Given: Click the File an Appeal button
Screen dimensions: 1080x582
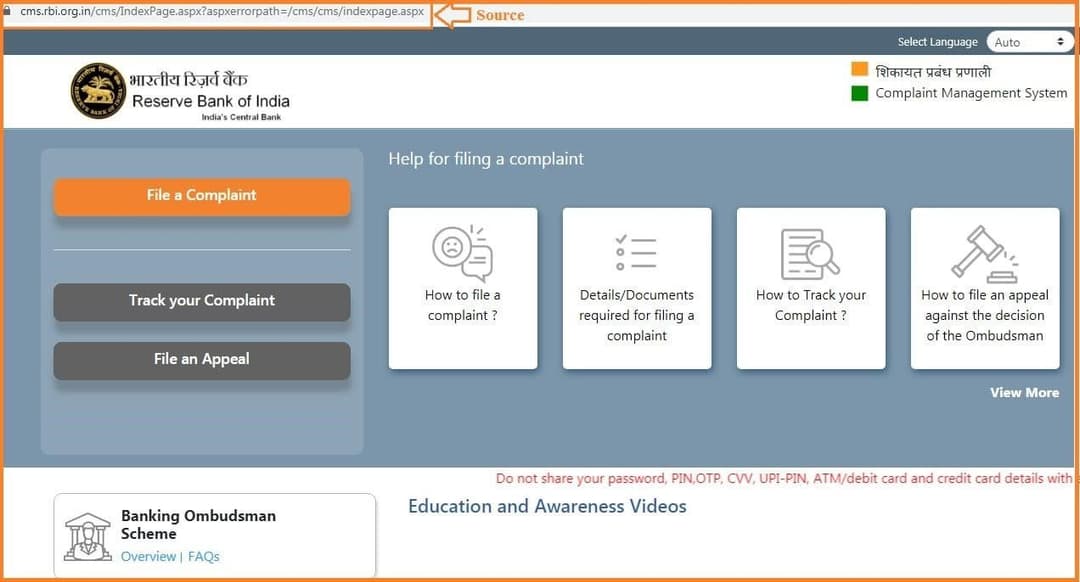Looking at the screenshot, I should (x=202, y=360).
